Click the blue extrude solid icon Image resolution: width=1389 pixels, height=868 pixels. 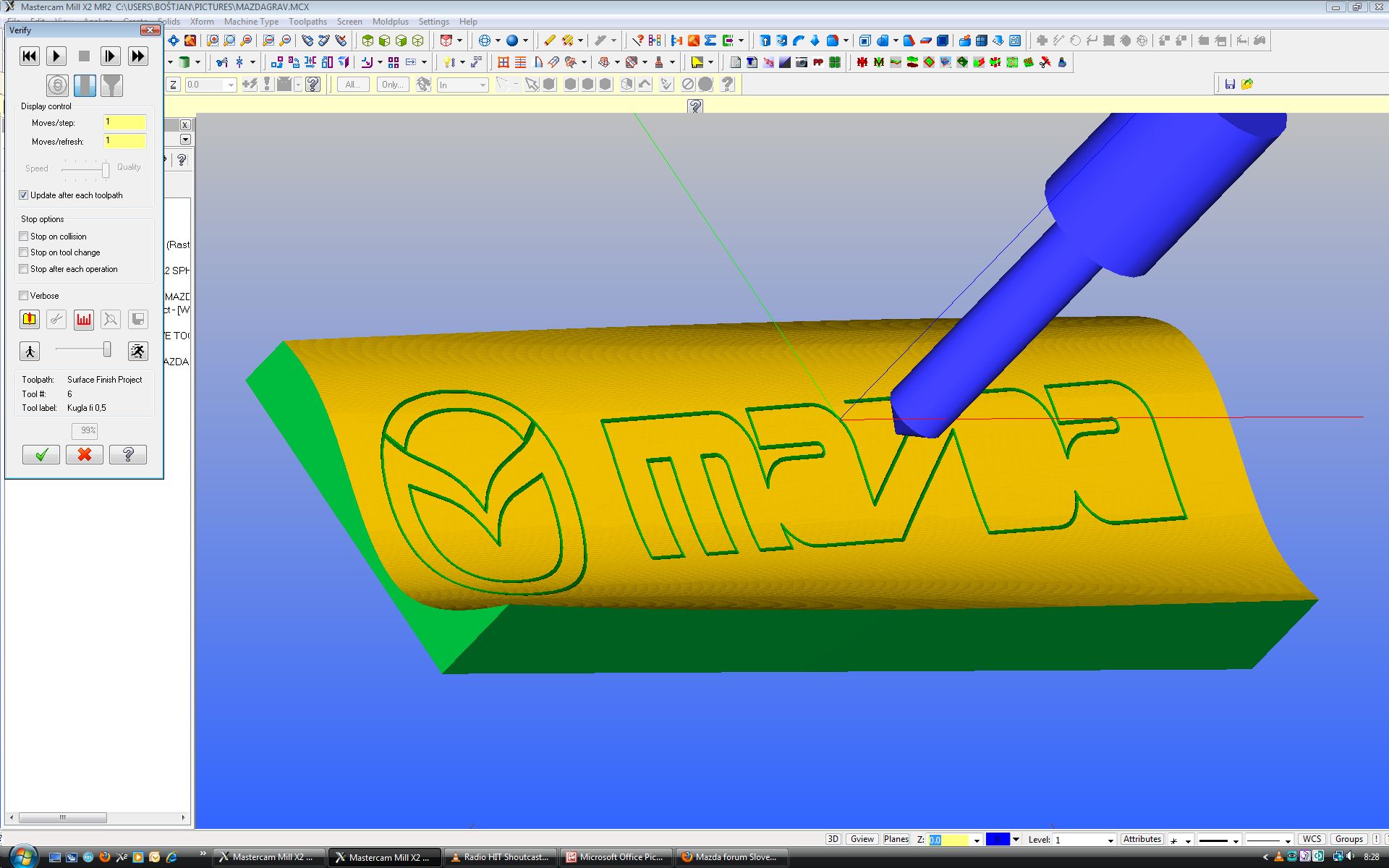click(765, 41)
